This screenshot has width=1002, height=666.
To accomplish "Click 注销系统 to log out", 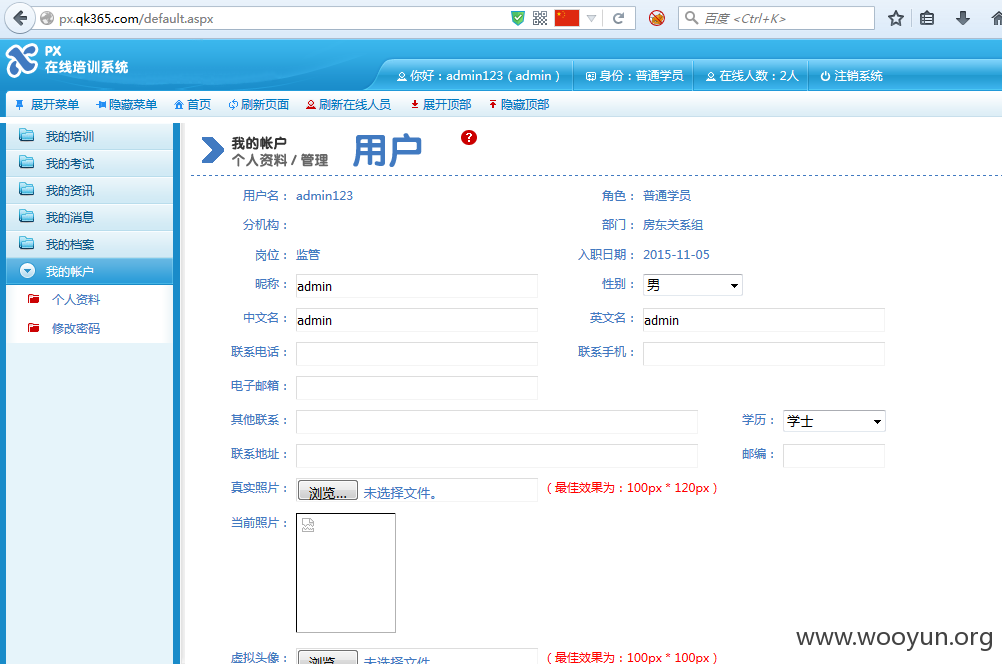I will 851,75.
